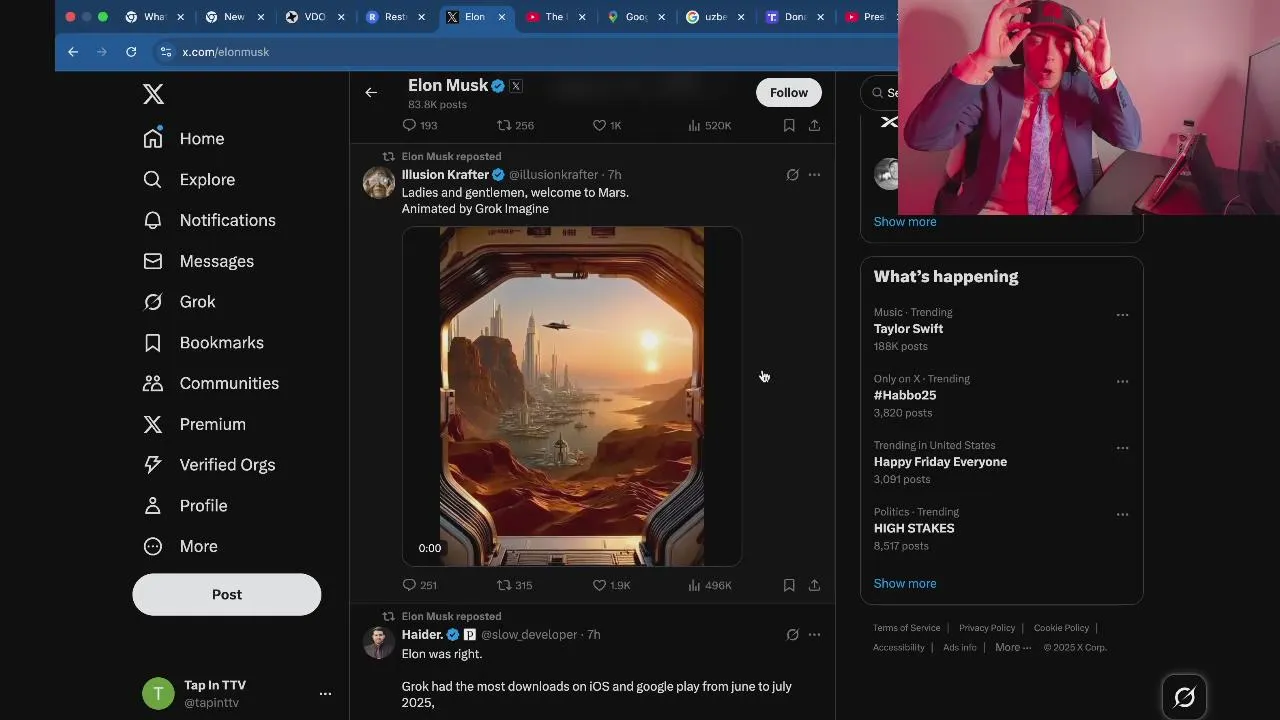Viewport: 1280px width, 720px height.
Task: Open Explore in the sidebar
Action: point(189,180)
